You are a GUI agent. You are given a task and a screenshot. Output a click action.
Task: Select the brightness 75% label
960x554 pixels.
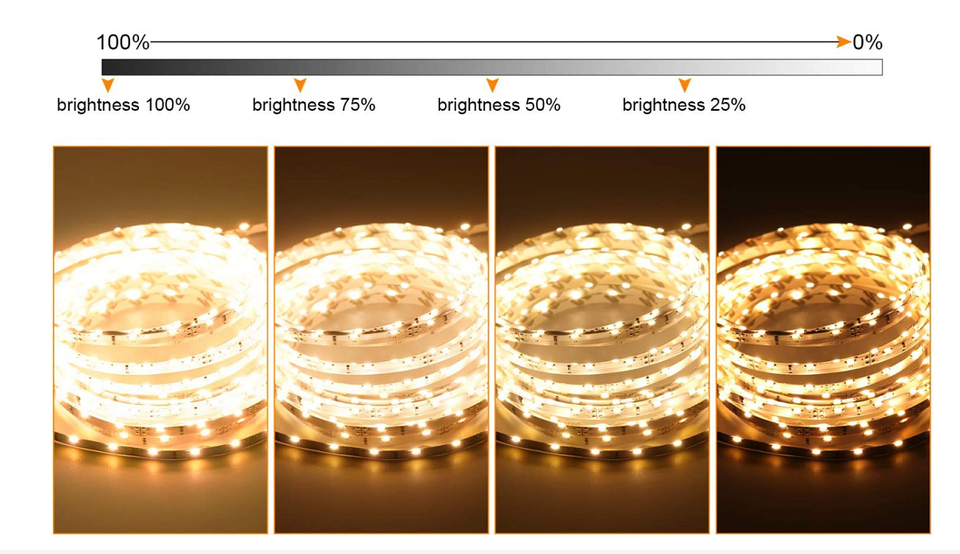(x=313, y=105)
